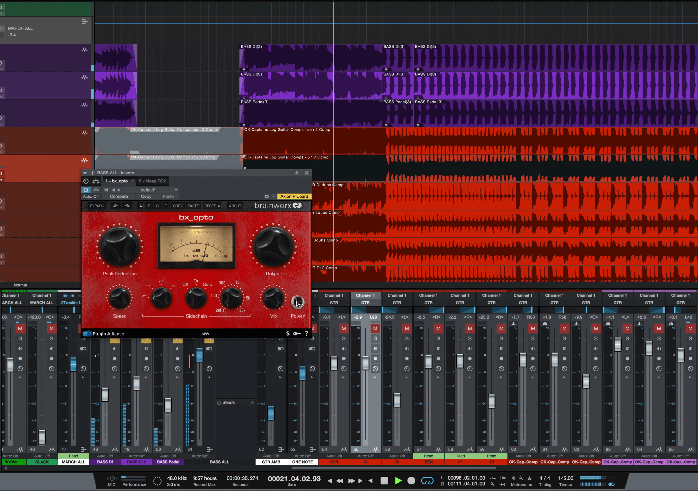Click the Paste button in the plugin header

[x=168, y=196]
